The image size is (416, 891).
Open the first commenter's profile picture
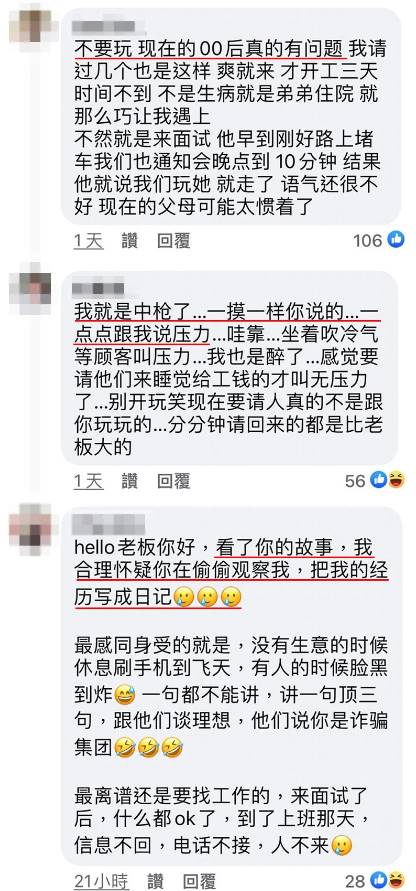click(x=33, y=27)
